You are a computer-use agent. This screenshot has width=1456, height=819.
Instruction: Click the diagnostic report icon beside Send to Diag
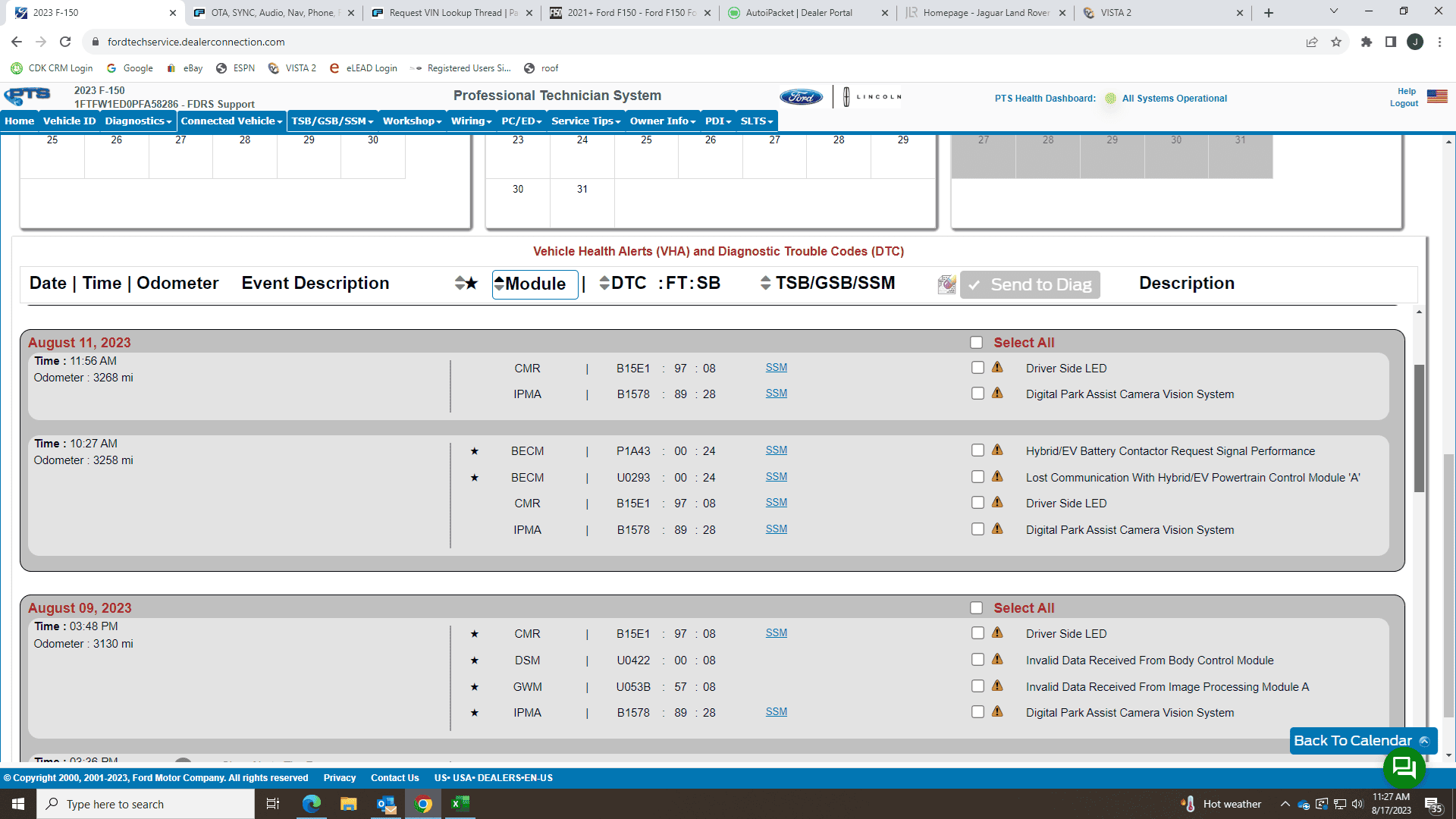(x=946, y=284)
